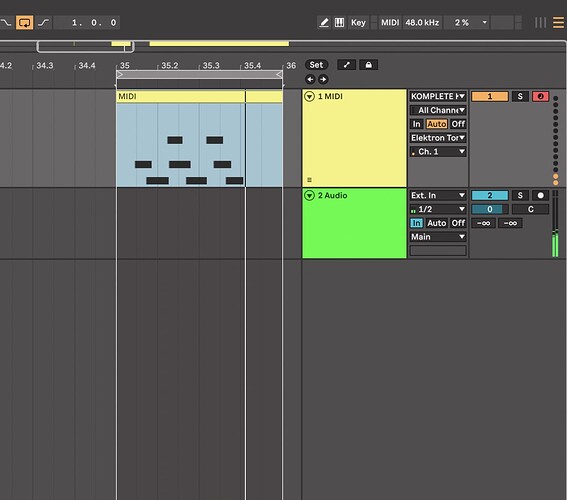Open the Elektron output device dropdown
Viewport: 567px width, 500px height.
pyautogui.click(x=438, y=138)
